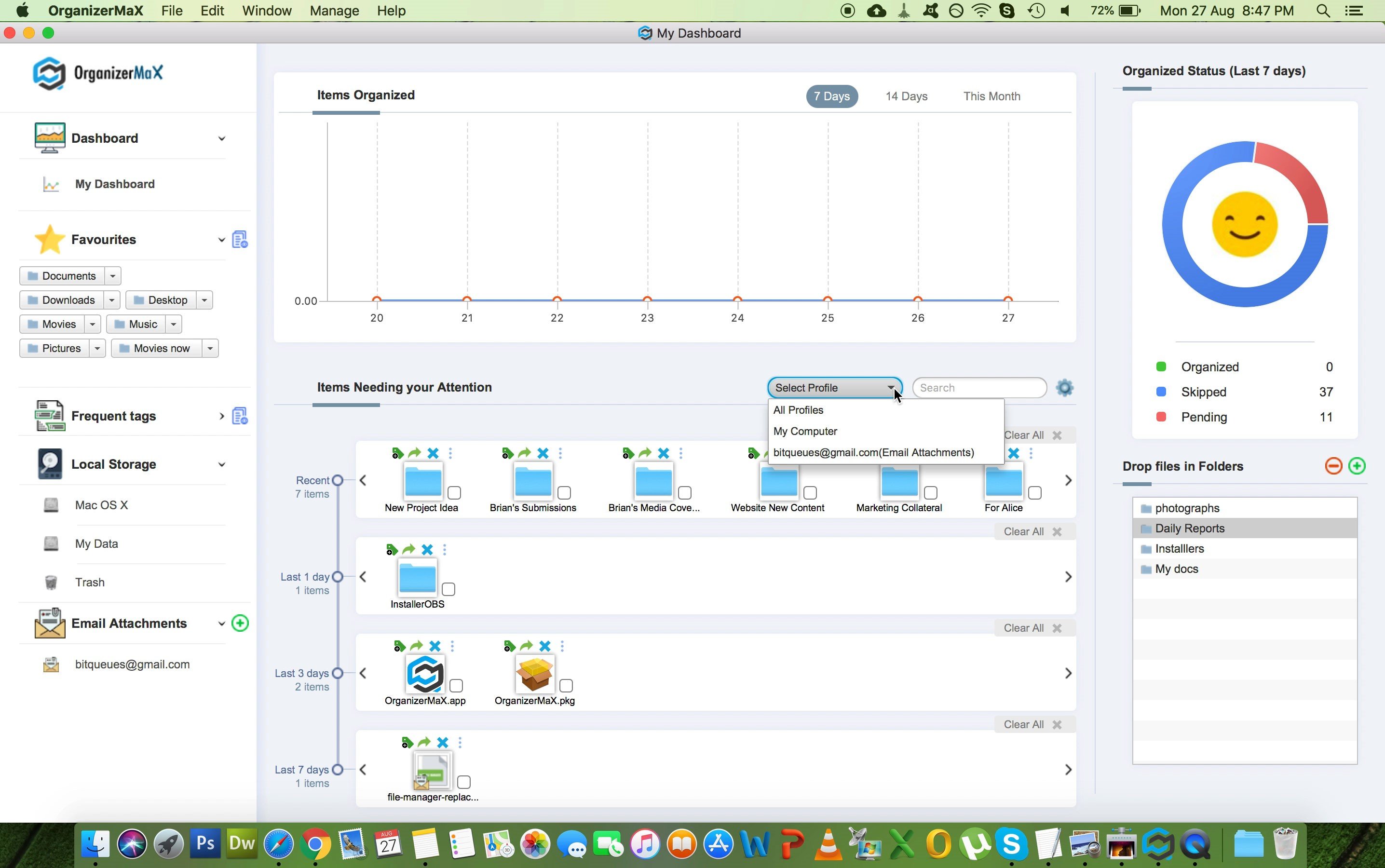Viewport: 1385px width, 868px height.
Task: Tick the checkbox for OrganizerMaX.app
Action: pyautogui.click(x=456, y=685)
